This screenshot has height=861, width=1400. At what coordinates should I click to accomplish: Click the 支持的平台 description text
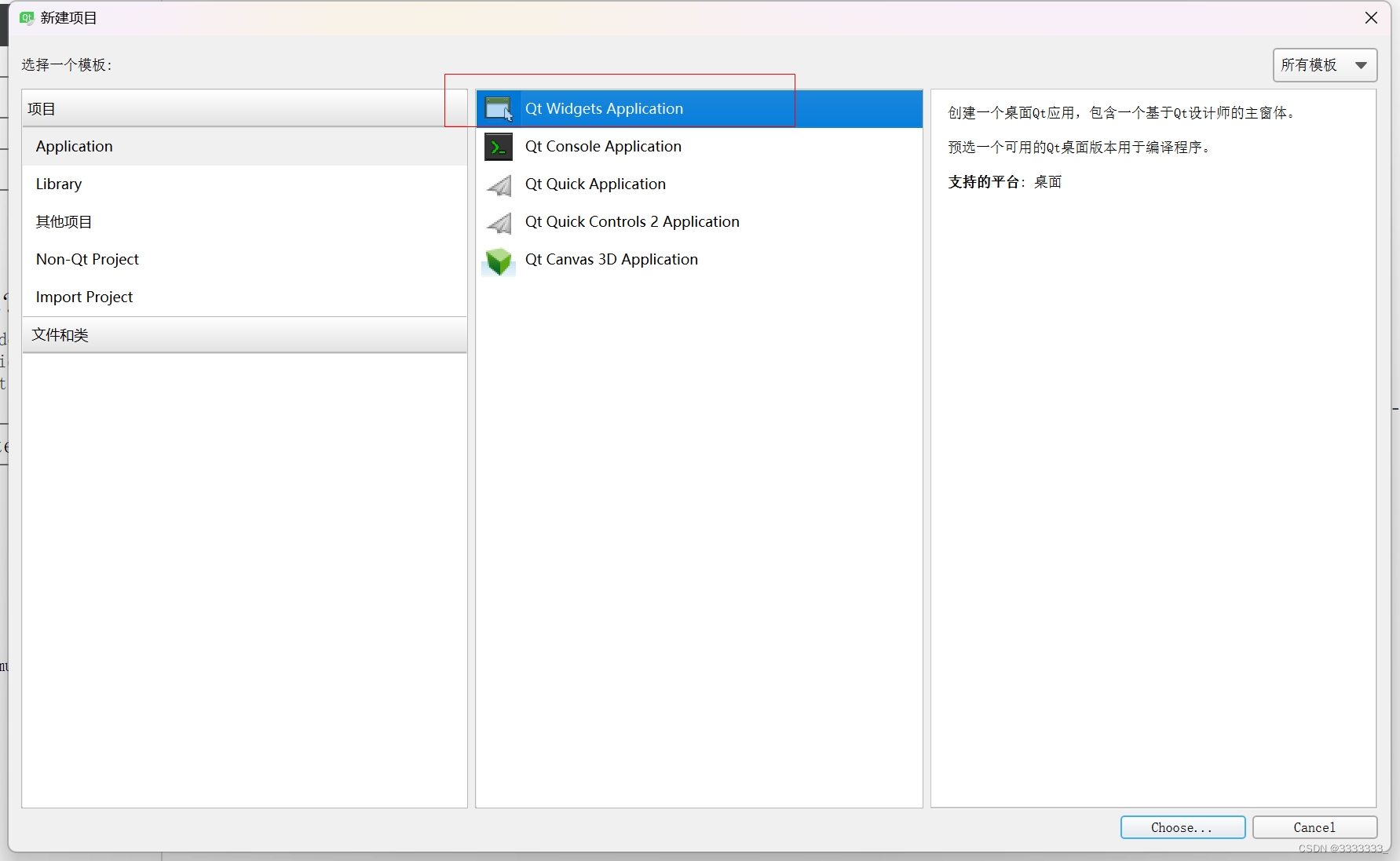pyautogui.click(x=1004, y=182)
